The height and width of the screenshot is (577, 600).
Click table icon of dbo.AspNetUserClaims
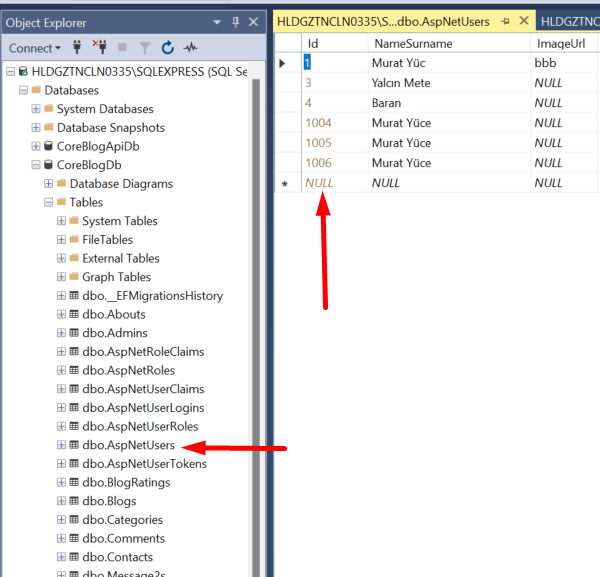point(74,389)
